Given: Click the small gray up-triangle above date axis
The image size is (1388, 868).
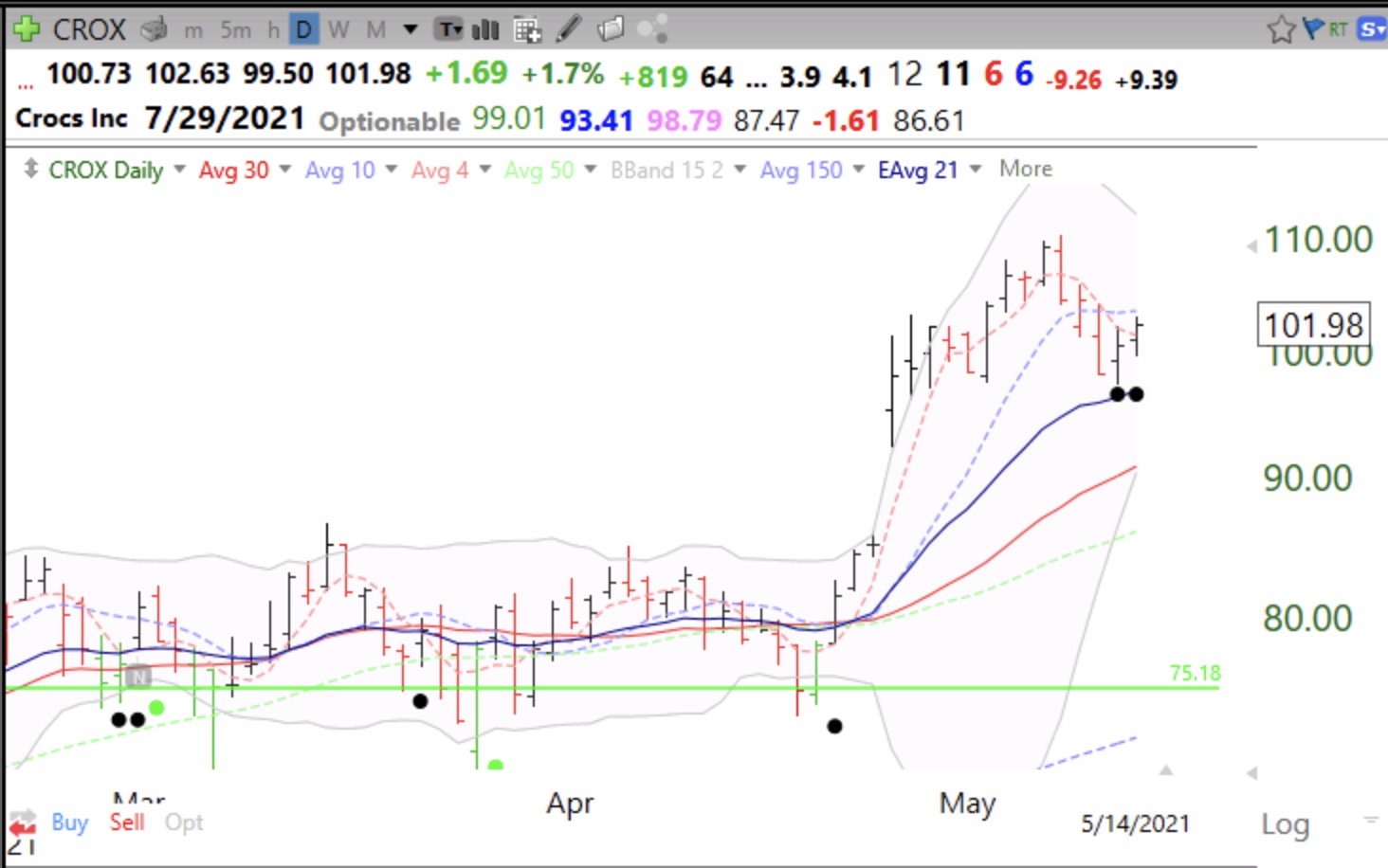Looking at the screenshot, I should tap(1166, 770).
